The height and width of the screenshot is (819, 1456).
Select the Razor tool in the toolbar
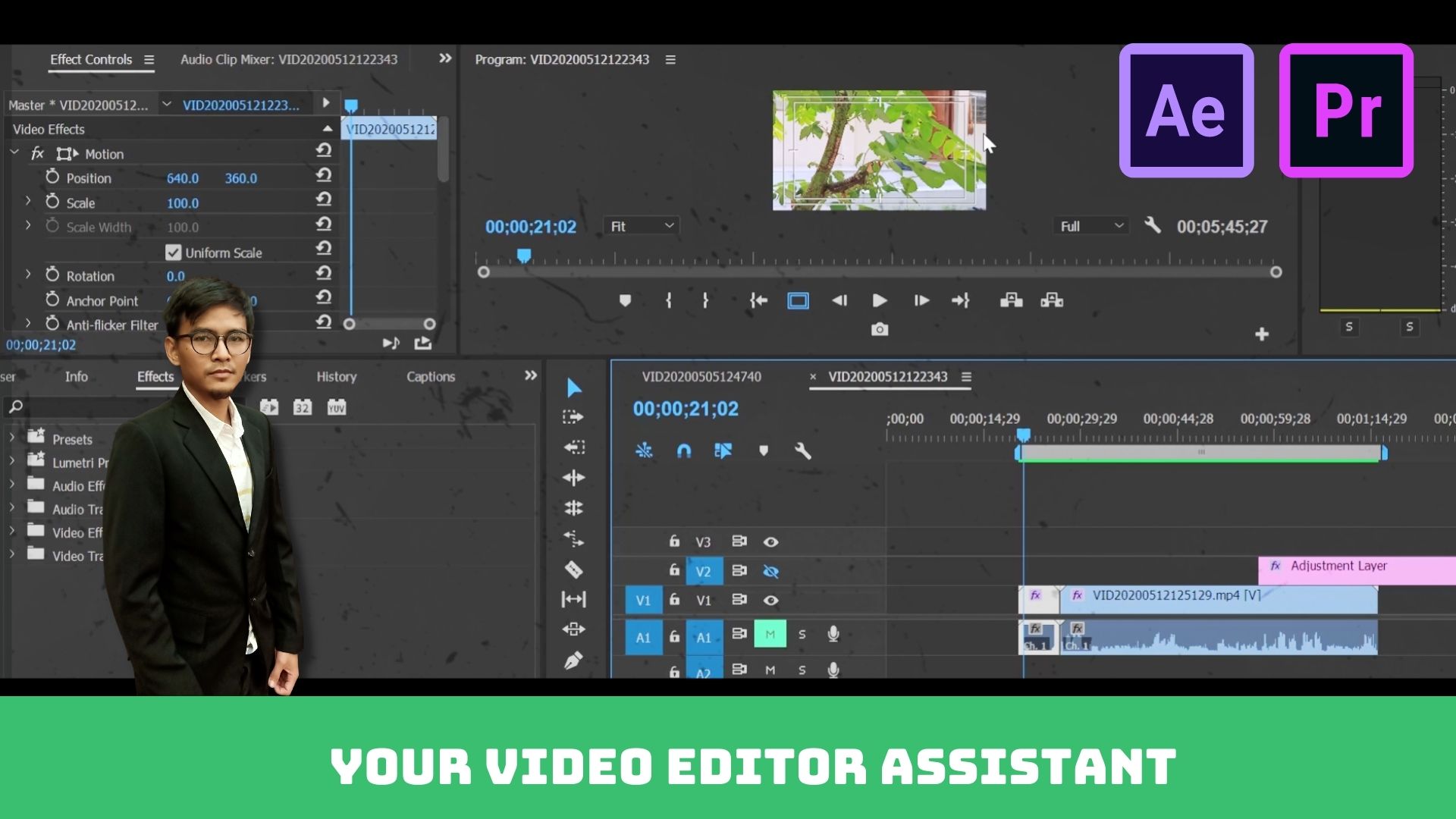(x=574, y=569)
